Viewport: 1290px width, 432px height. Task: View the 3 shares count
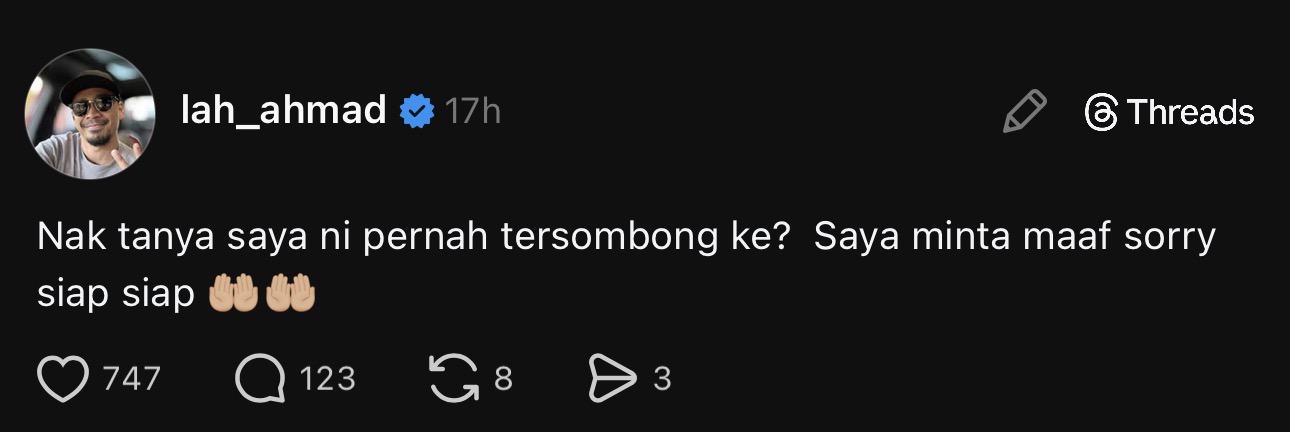pos(662,379)
